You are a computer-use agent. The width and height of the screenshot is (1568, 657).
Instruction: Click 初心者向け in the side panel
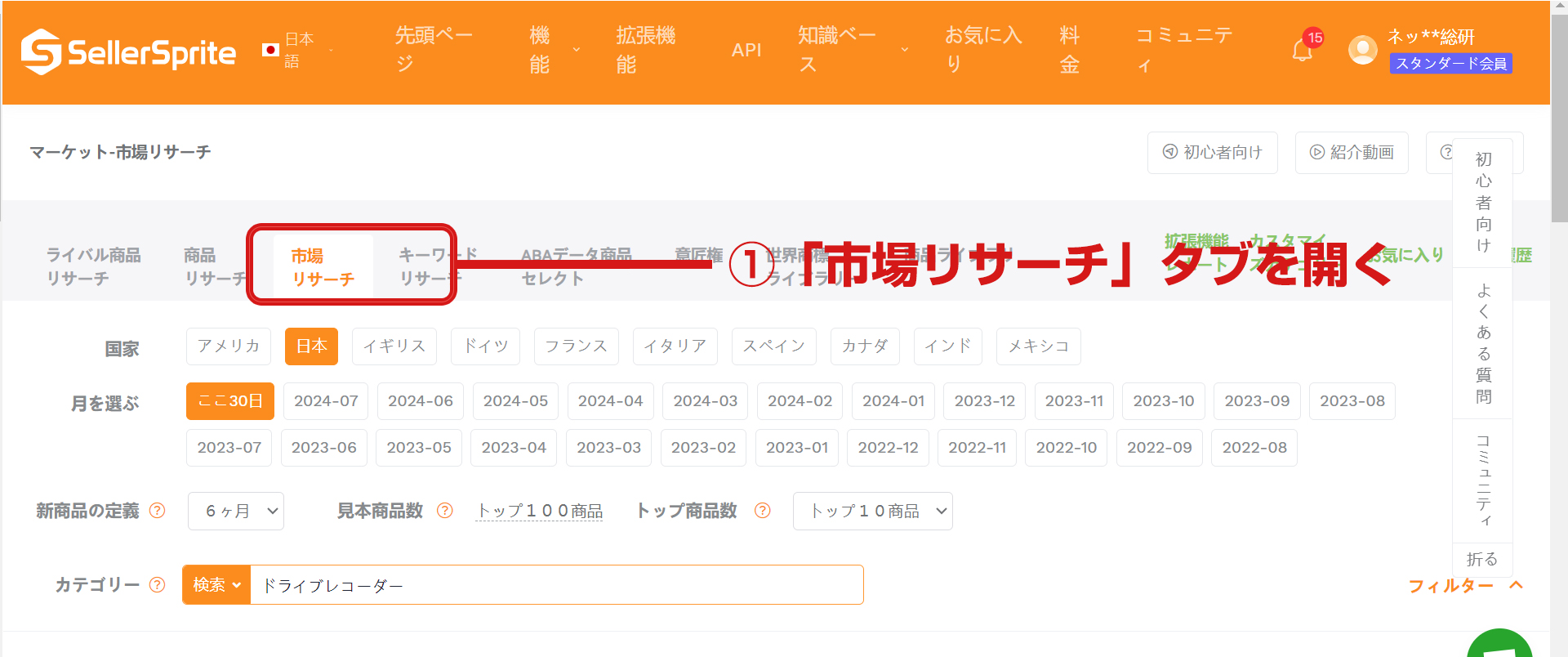[x=1483, y=203]
